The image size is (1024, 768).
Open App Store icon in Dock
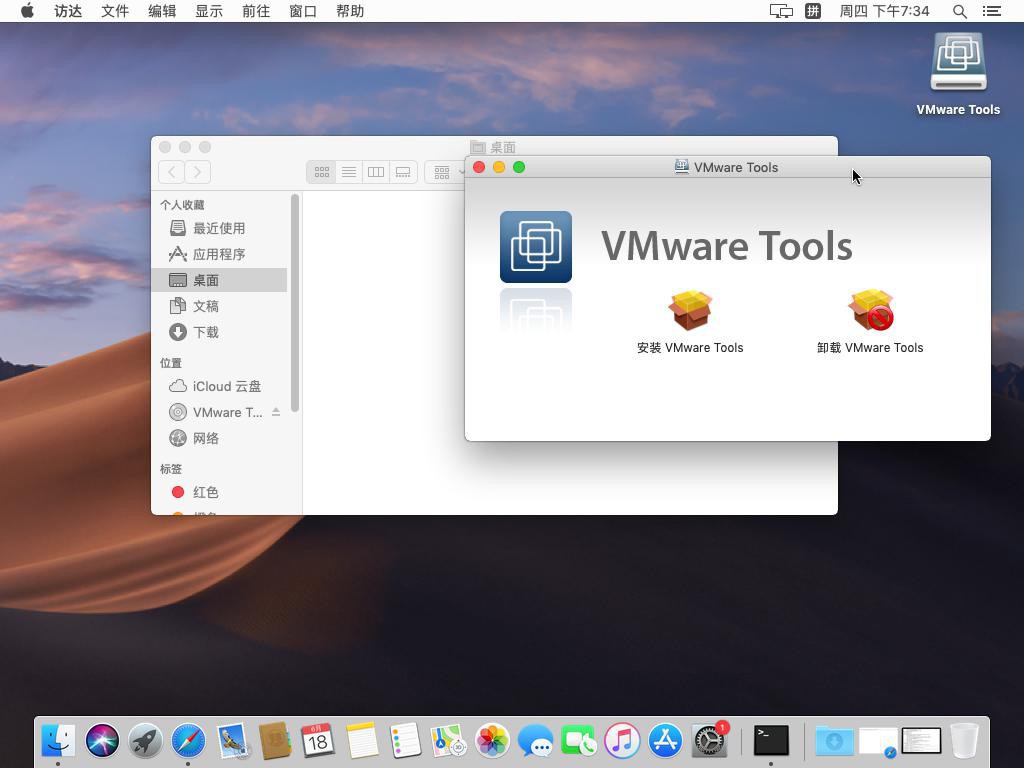coord(665,741)
